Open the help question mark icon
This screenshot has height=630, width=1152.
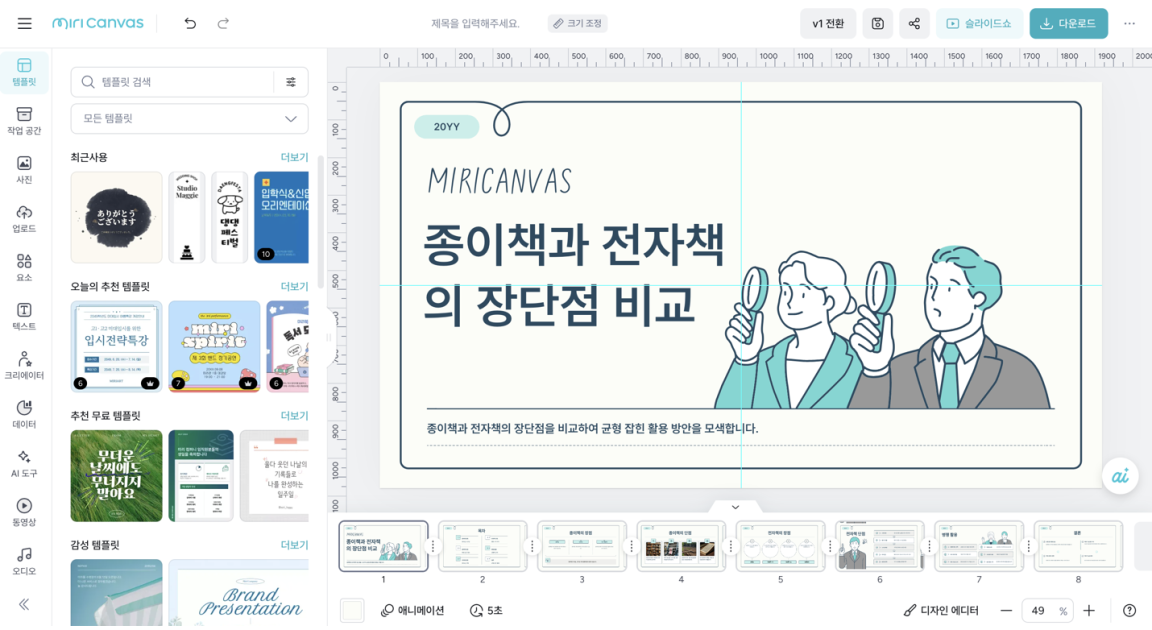(1129, 610)
